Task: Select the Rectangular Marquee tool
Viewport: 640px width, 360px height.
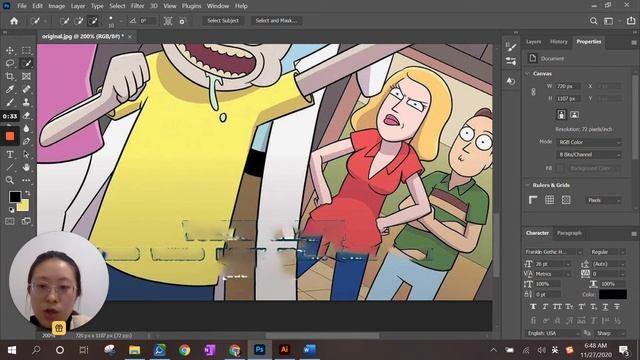Action: 26,50
